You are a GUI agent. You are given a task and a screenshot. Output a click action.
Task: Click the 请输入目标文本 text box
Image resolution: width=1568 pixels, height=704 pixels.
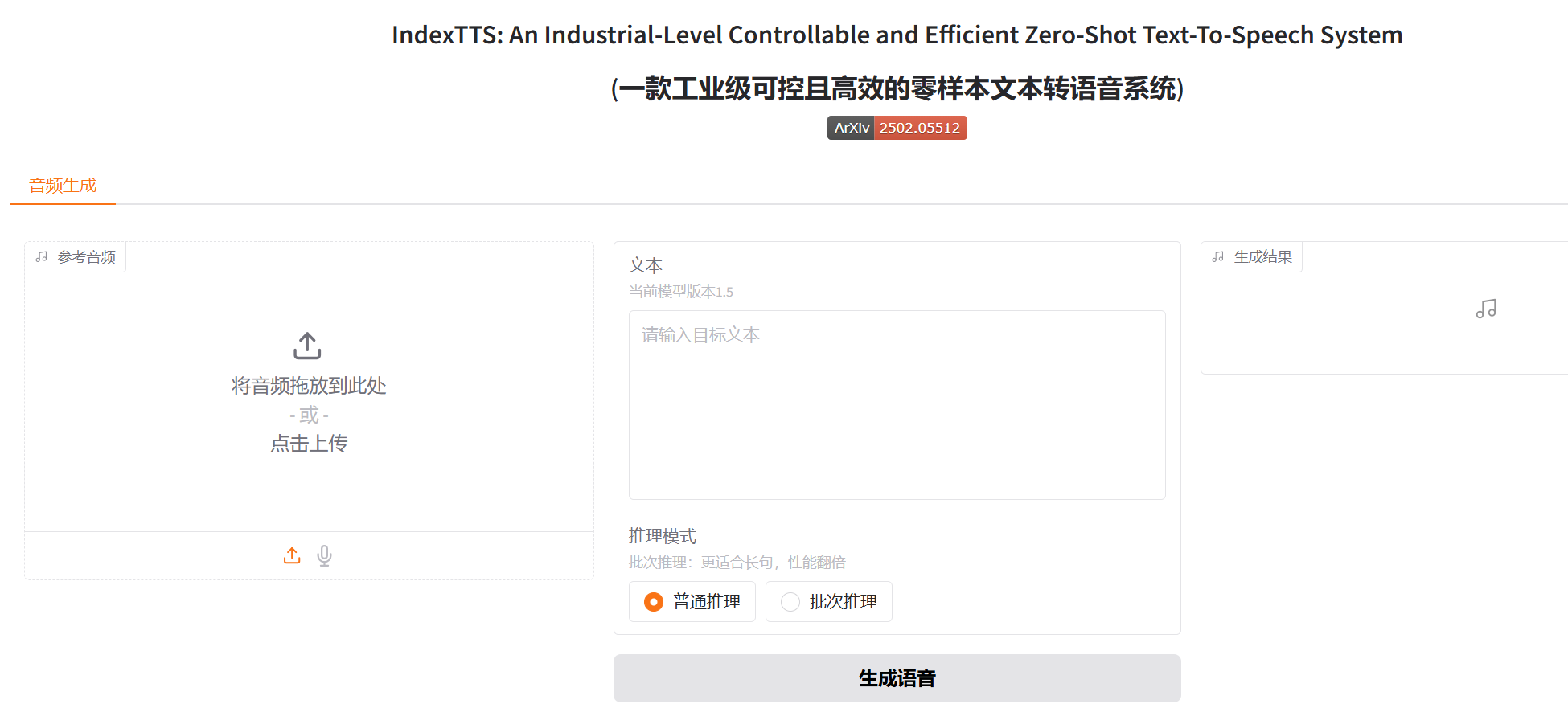(897, 404)
